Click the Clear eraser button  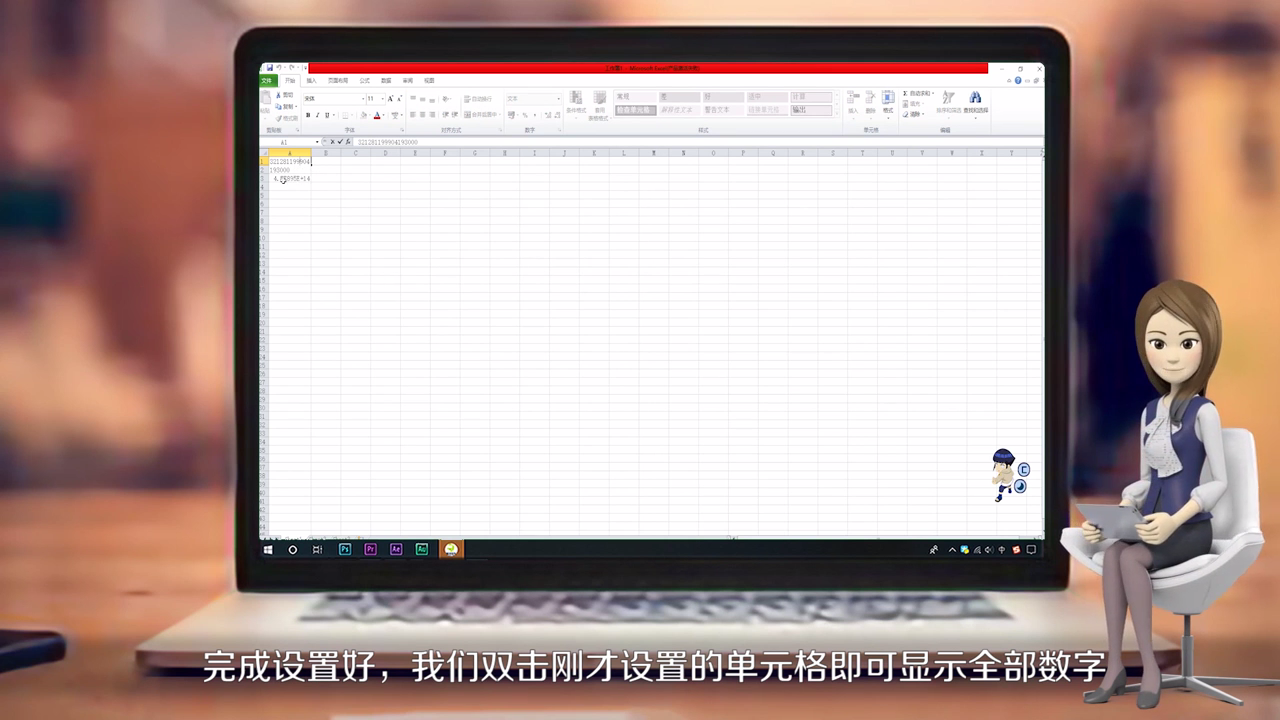click(x=912, y=114)
